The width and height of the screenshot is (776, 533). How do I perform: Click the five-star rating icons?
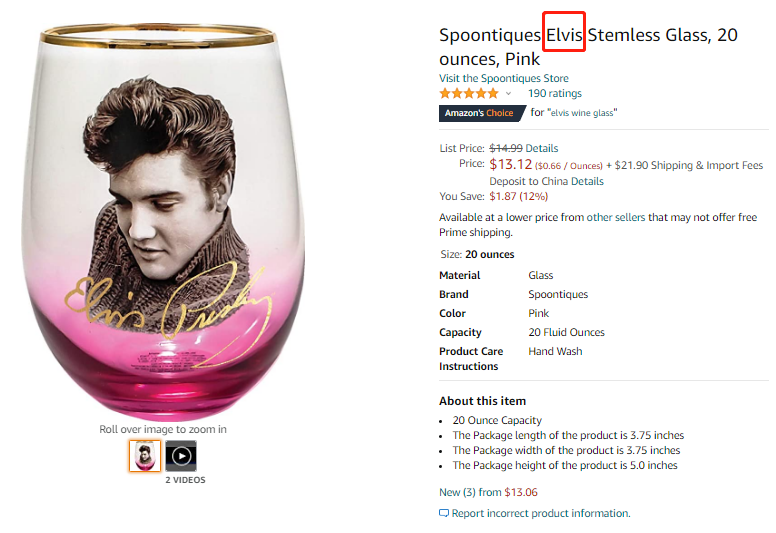pos(469,93)
